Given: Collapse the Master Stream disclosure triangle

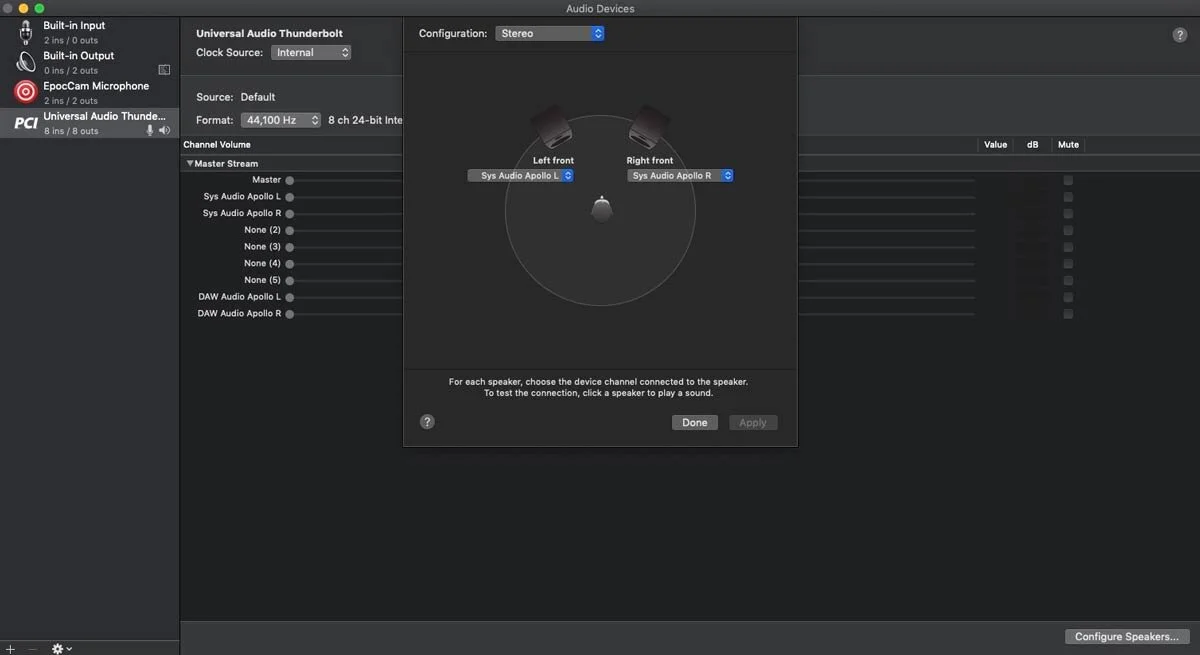Looking at the screenshot, I should click(x=189, y=163).
